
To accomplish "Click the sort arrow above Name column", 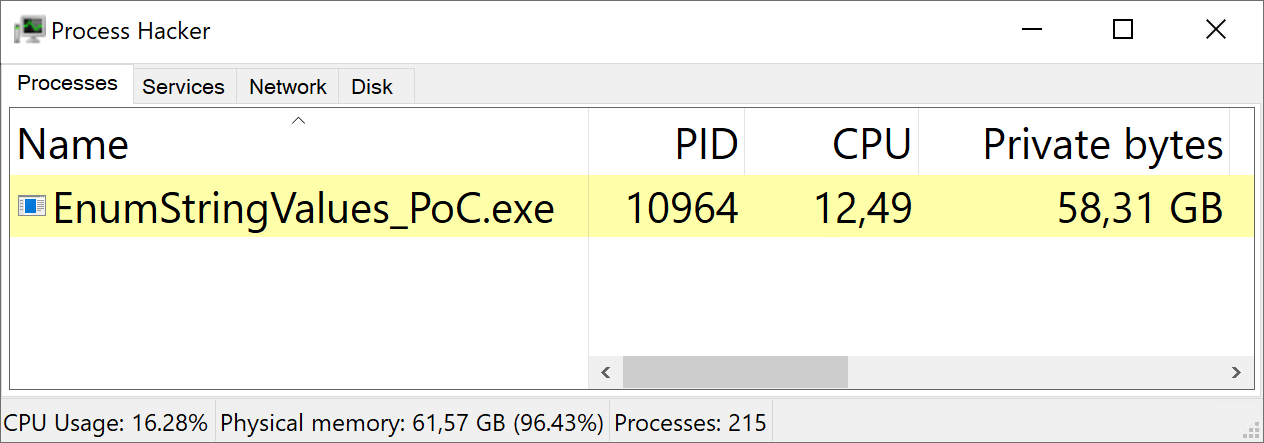I will click(x=297, y=121).
